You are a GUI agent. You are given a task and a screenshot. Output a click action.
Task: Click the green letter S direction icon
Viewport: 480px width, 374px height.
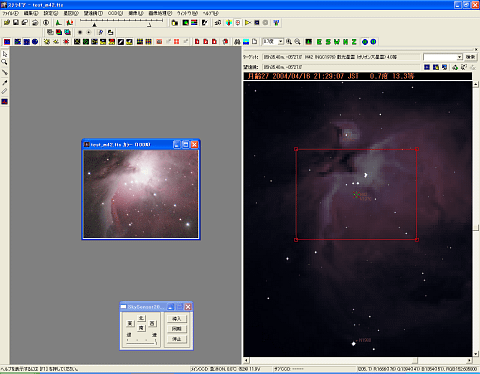pyautogui.click(x=328, y=42)
